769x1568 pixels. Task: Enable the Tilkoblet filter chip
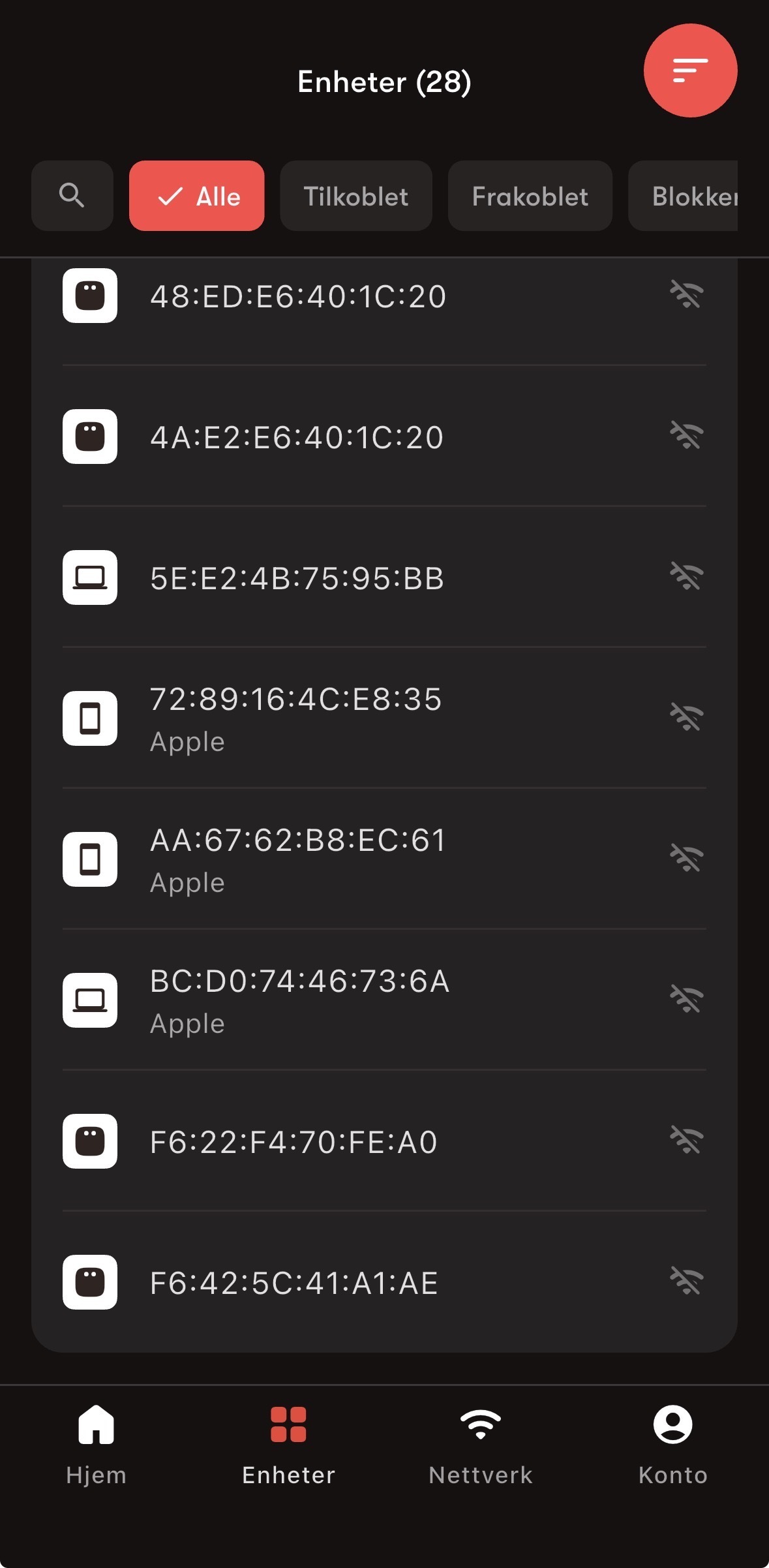[356, 196]
